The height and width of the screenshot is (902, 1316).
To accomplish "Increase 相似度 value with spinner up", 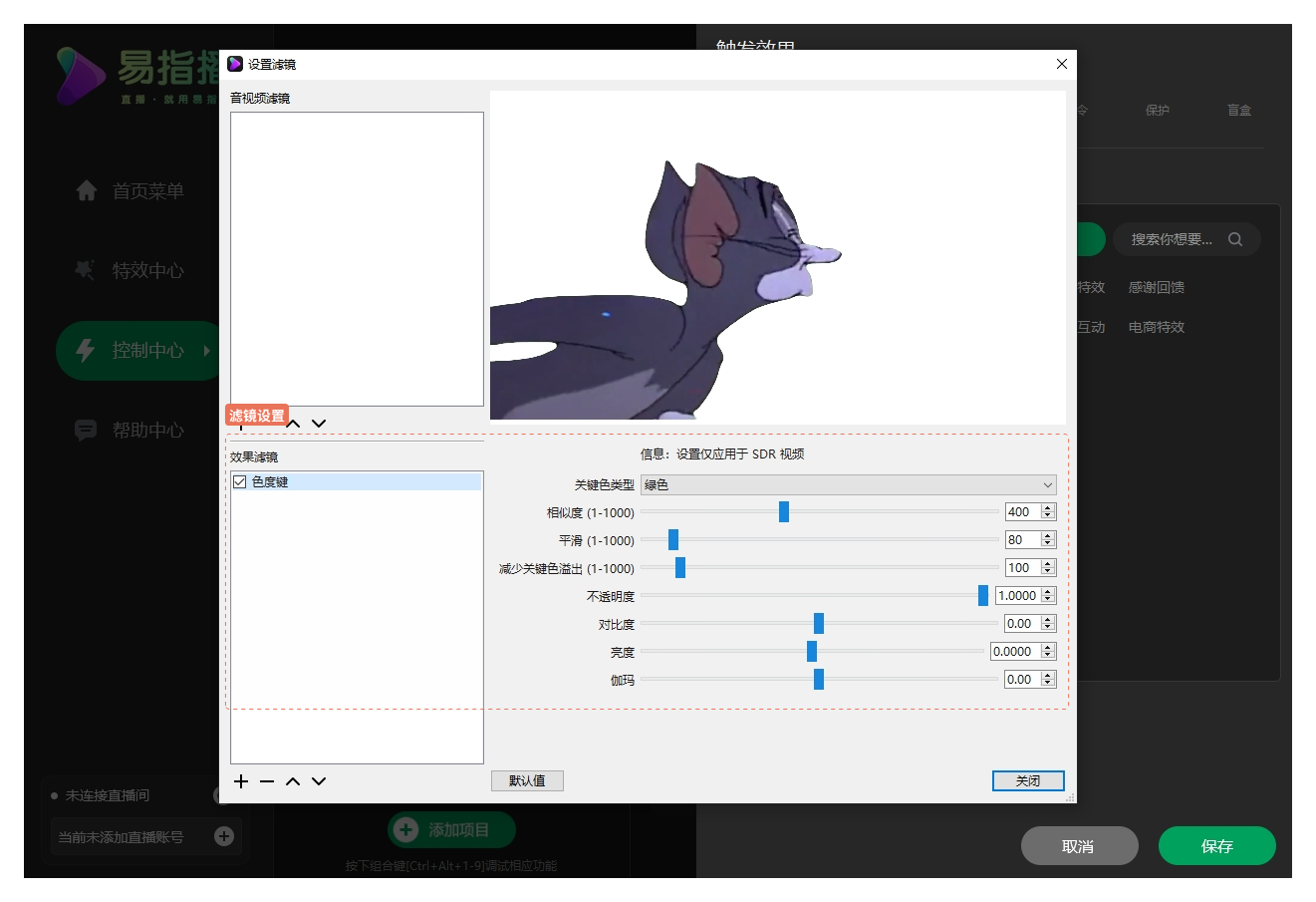I will point(1048,508).
